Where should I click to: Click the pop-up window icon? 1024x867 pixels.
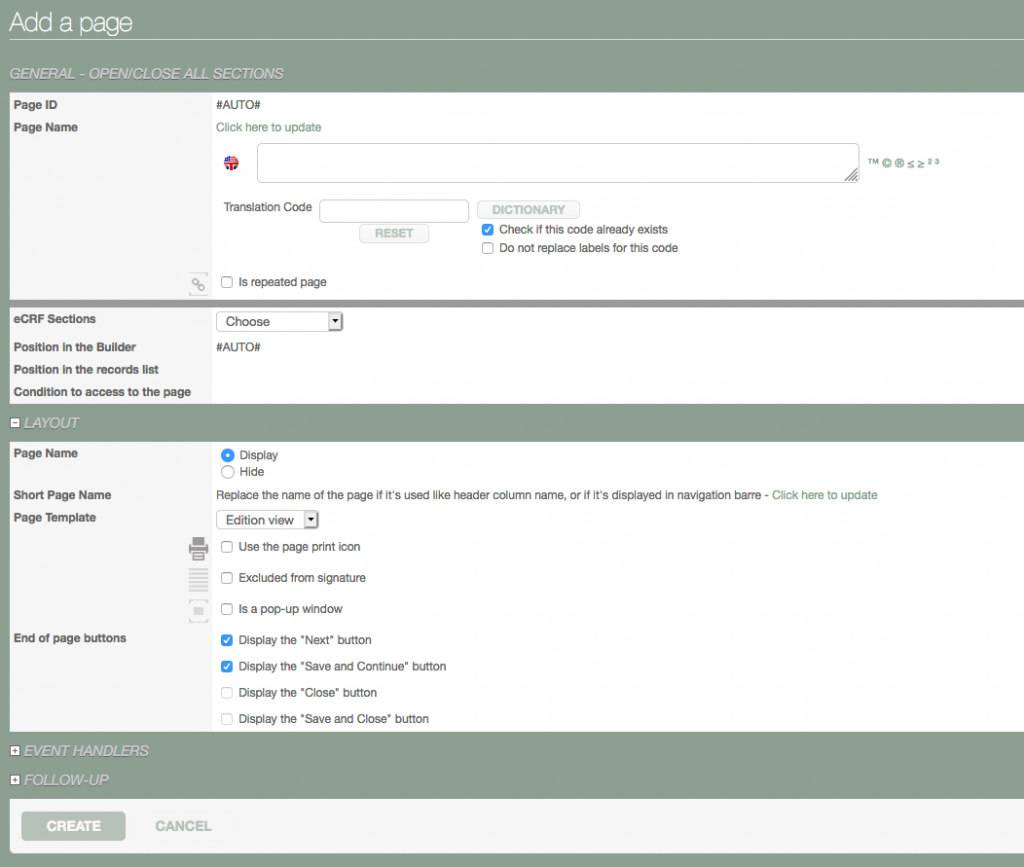pyautogui.click(x=198, y=610)
